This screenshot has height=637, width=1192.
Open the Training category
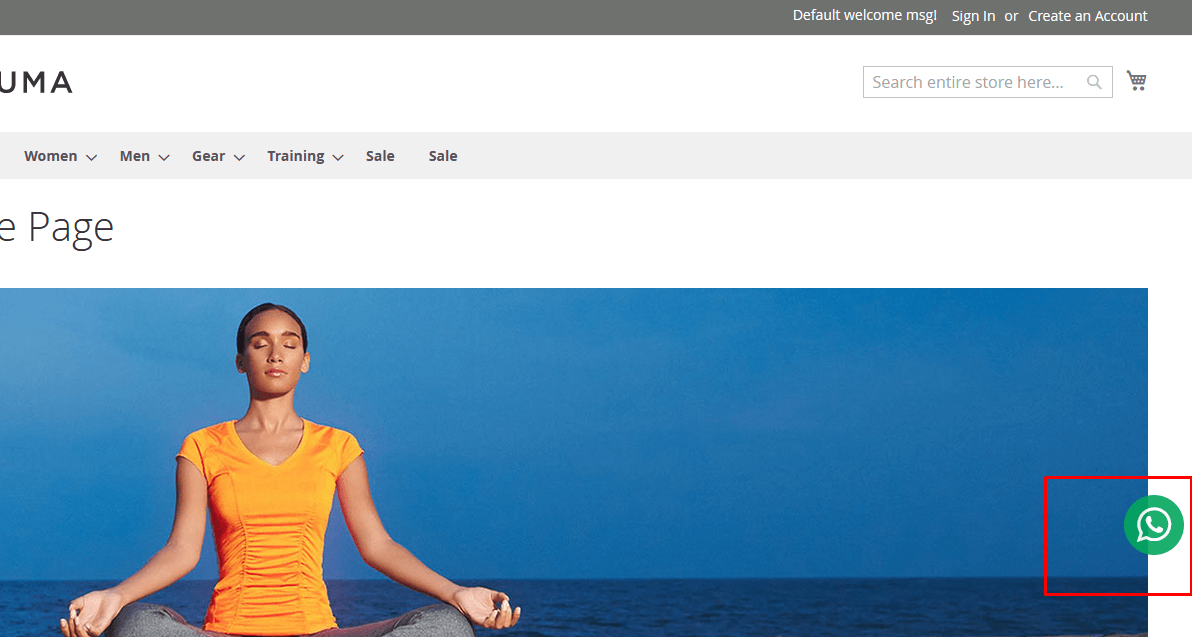tap(296, 156)
